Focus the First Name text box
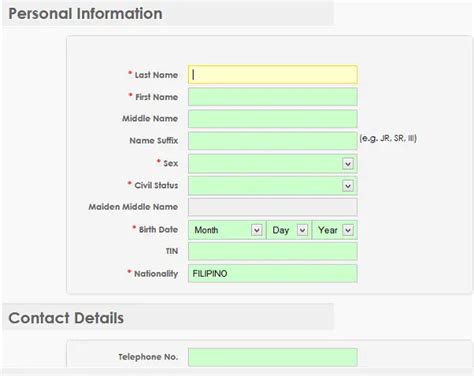This screenshot has width=474, height=376. [273, 97]
